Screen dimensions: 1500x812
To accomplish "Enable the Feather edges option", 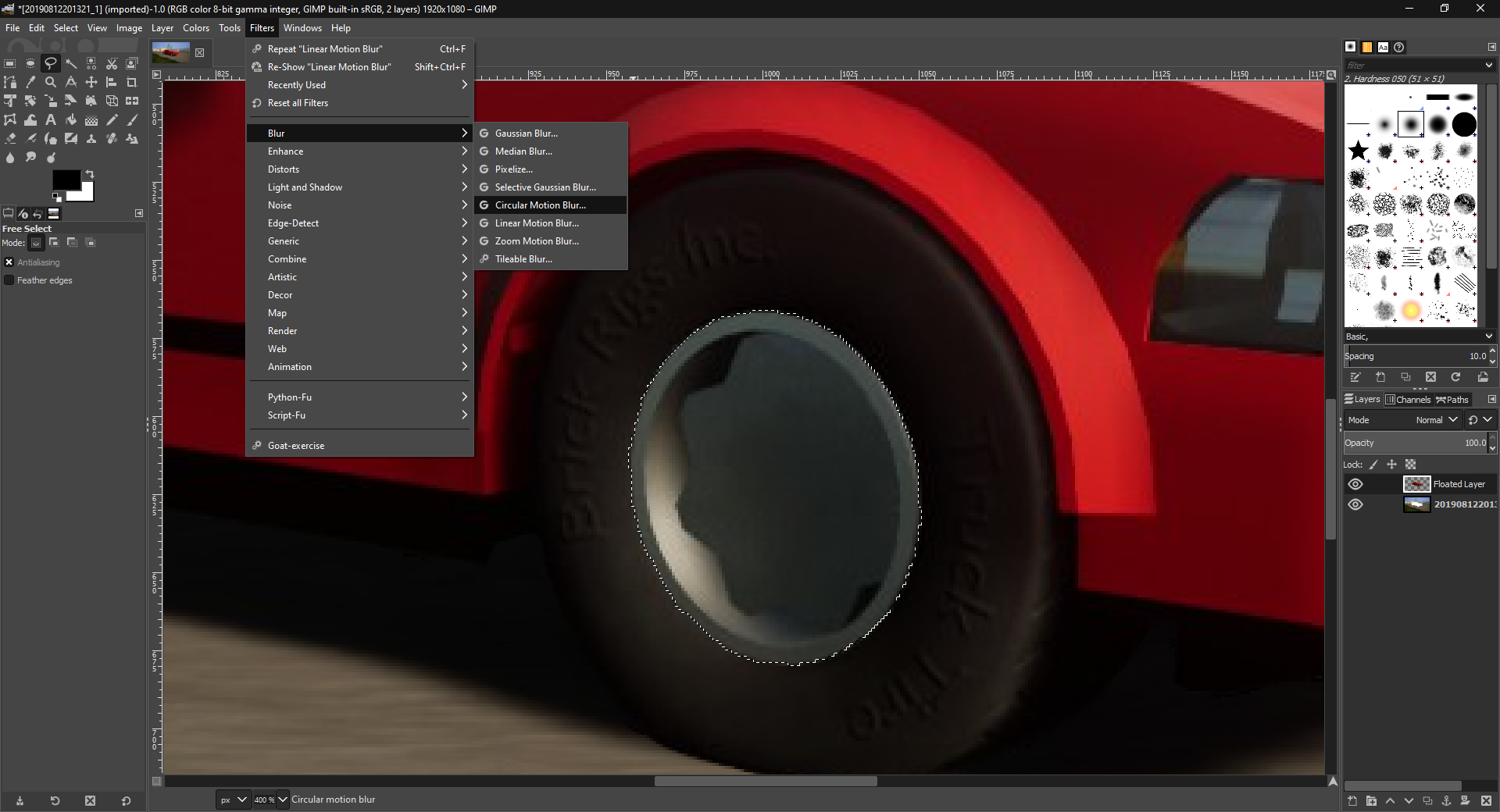I will 9,280.
